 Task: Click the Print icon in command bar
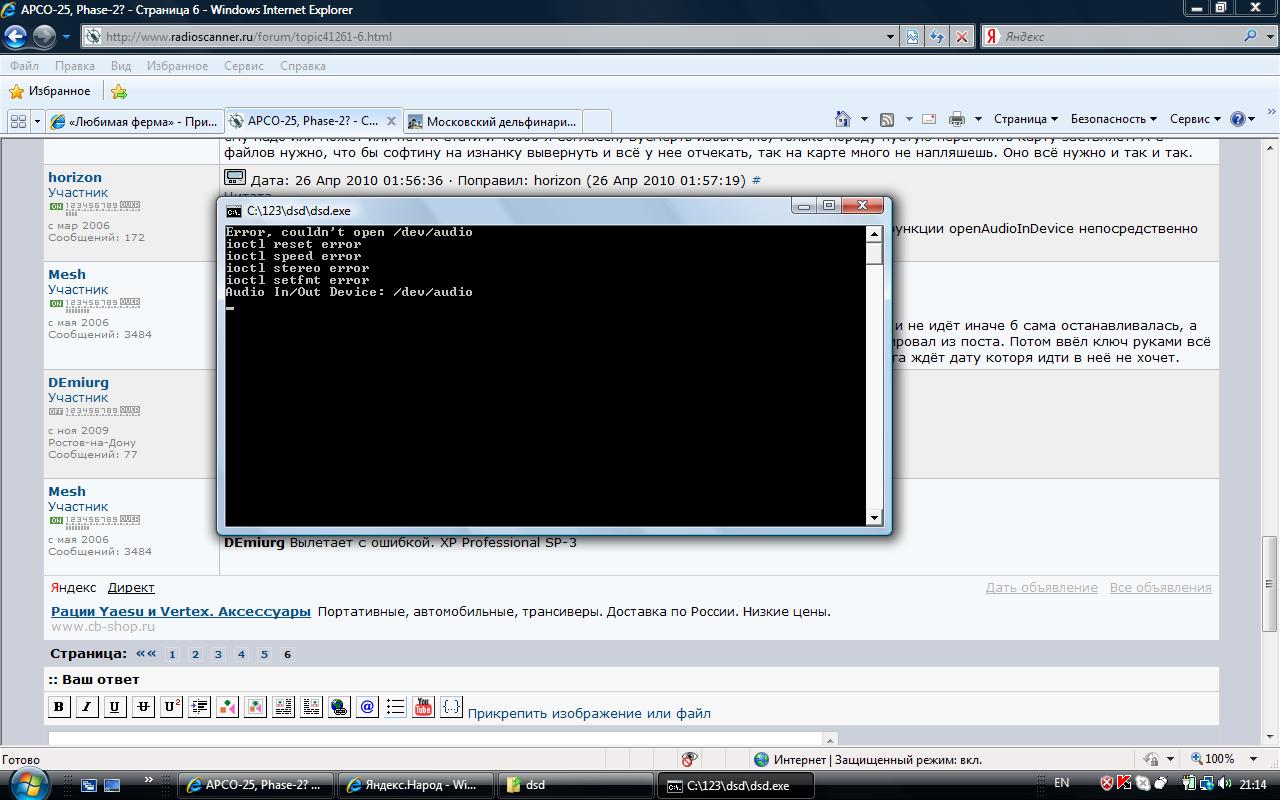(956, 119)
